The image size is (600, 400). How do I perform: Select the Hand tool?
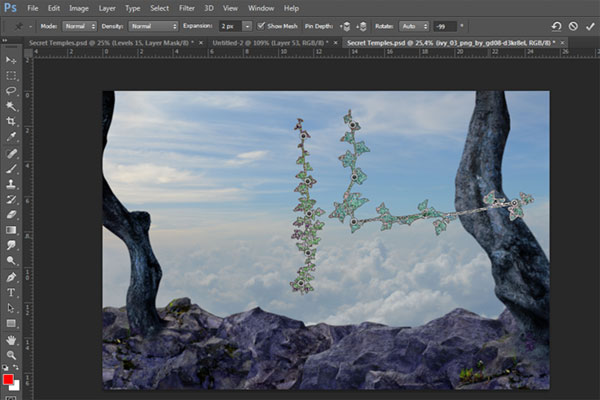click(x=11, y=338)
